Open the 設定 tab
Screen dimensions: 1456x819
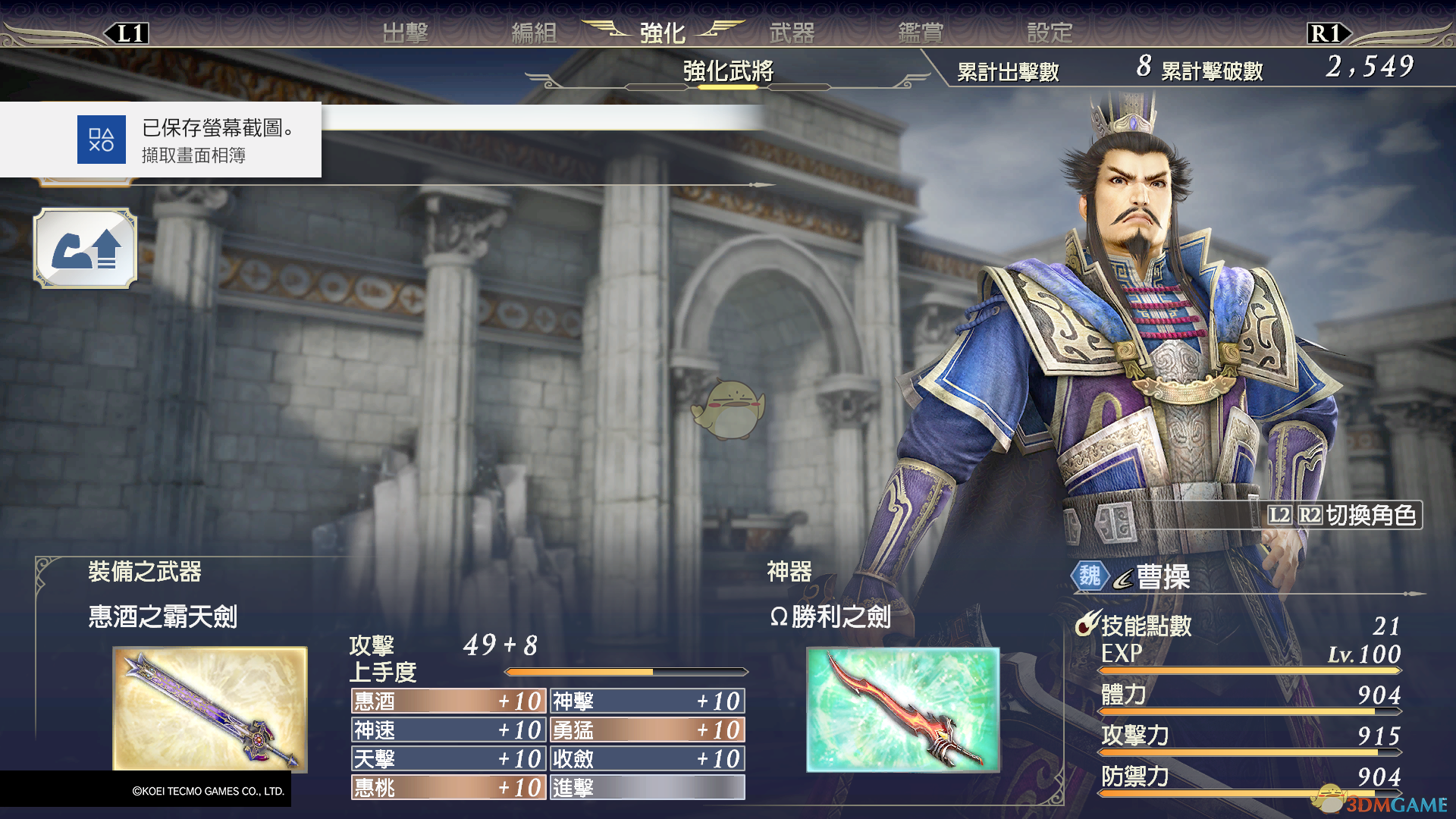[1050, 33]
